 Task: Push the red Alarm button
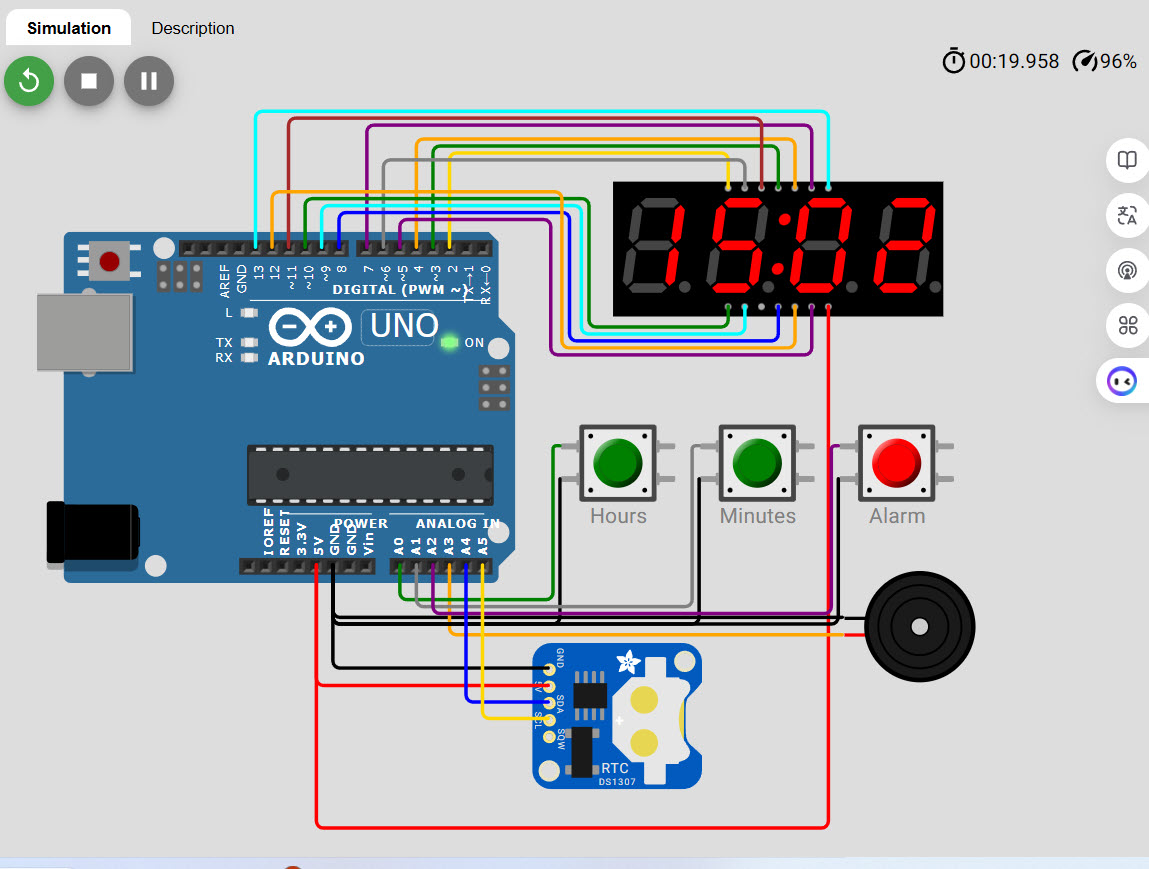pyautogui.click(x=896, y=463)
